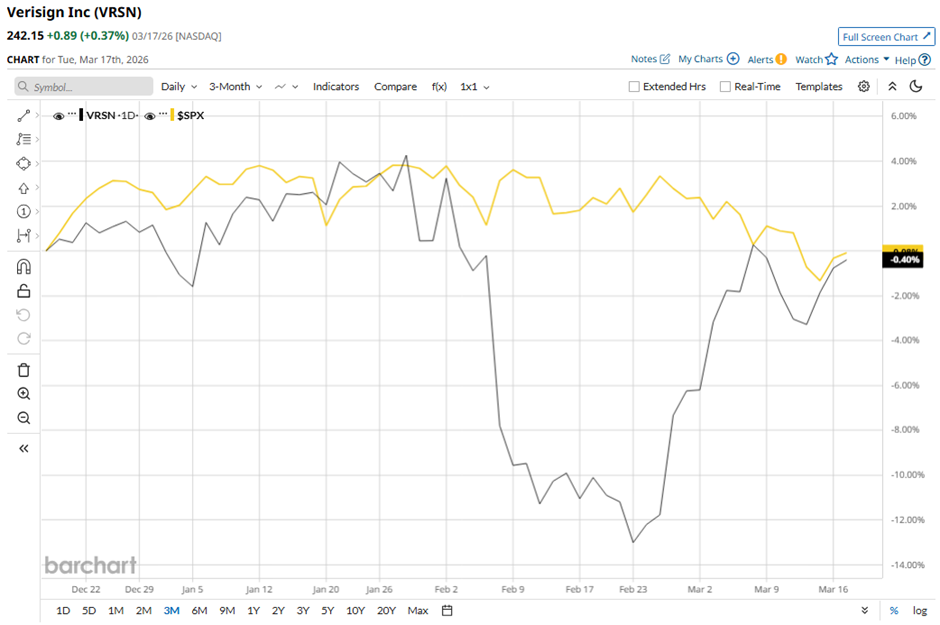
Task: Activate the magnet snap tool
Action: (24, 267)
